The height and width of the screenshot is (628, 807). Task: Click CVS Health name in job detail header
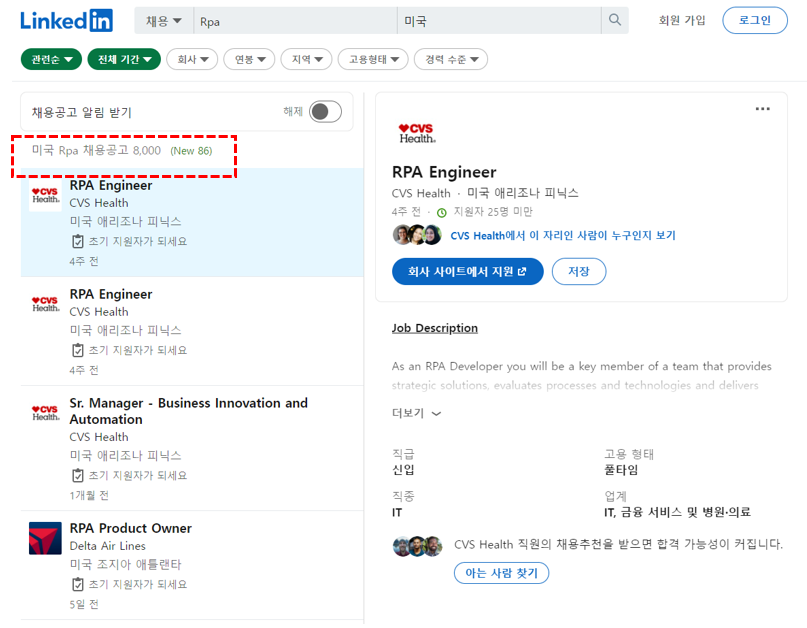420,193
